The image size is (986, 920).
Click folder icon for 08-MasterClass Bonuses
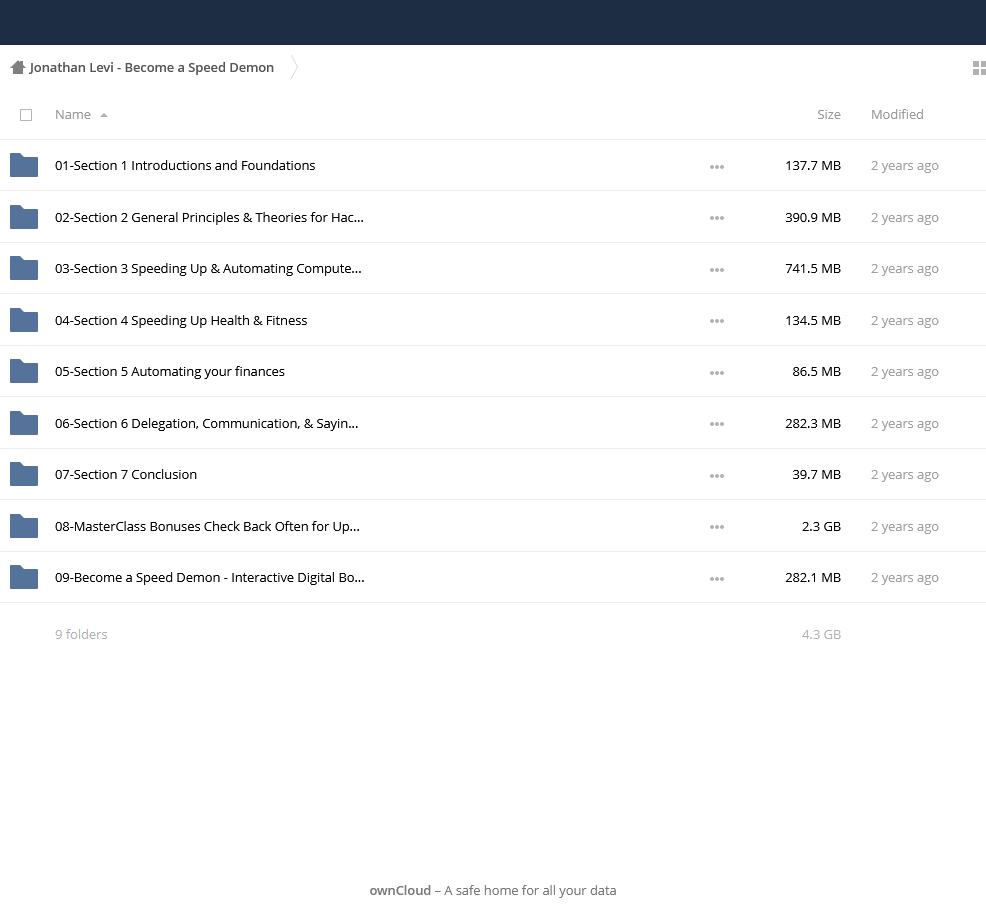(x=24, y=526)
